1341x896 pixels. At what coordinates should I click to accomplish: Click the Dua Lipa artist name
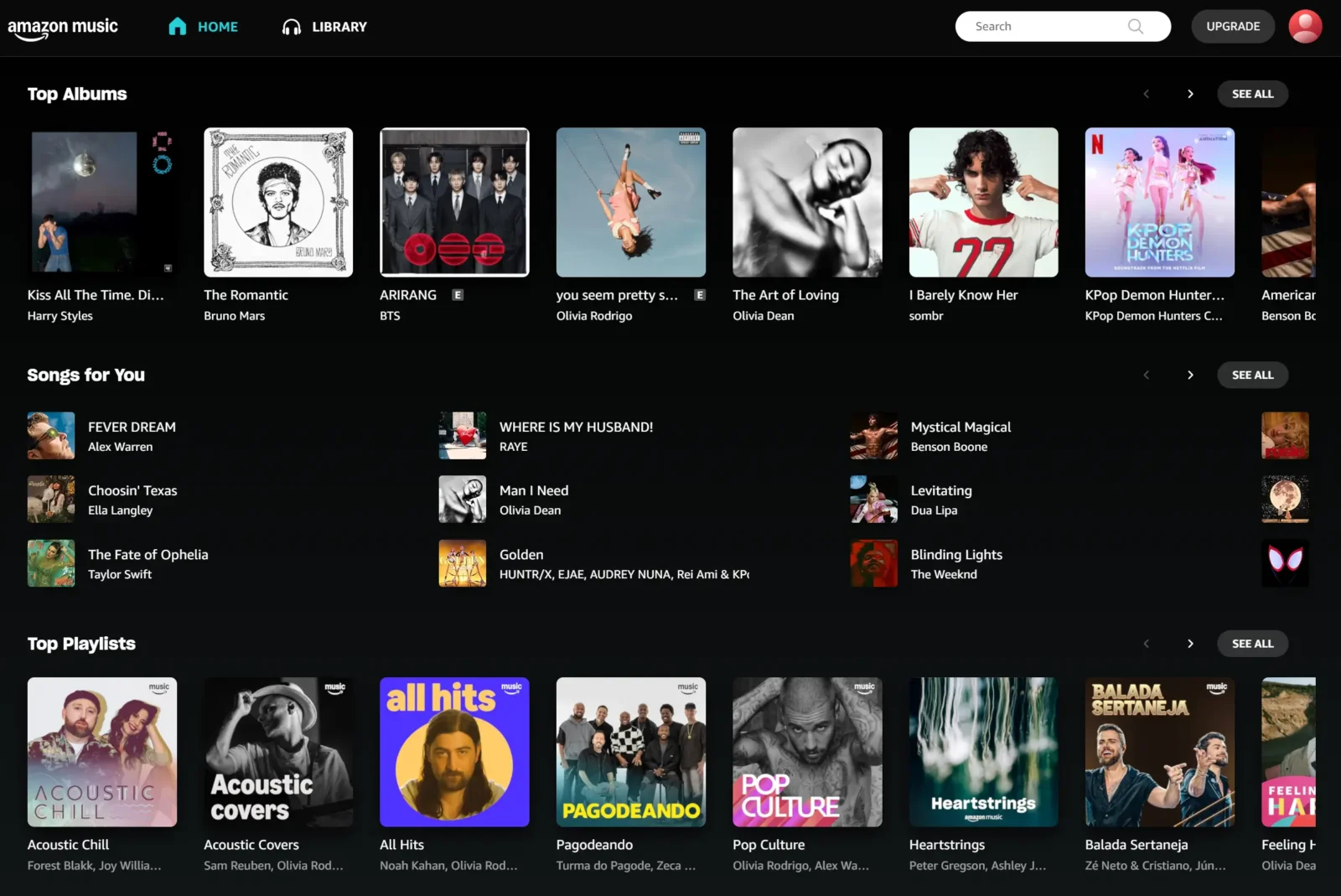click(x=934, y=510)
